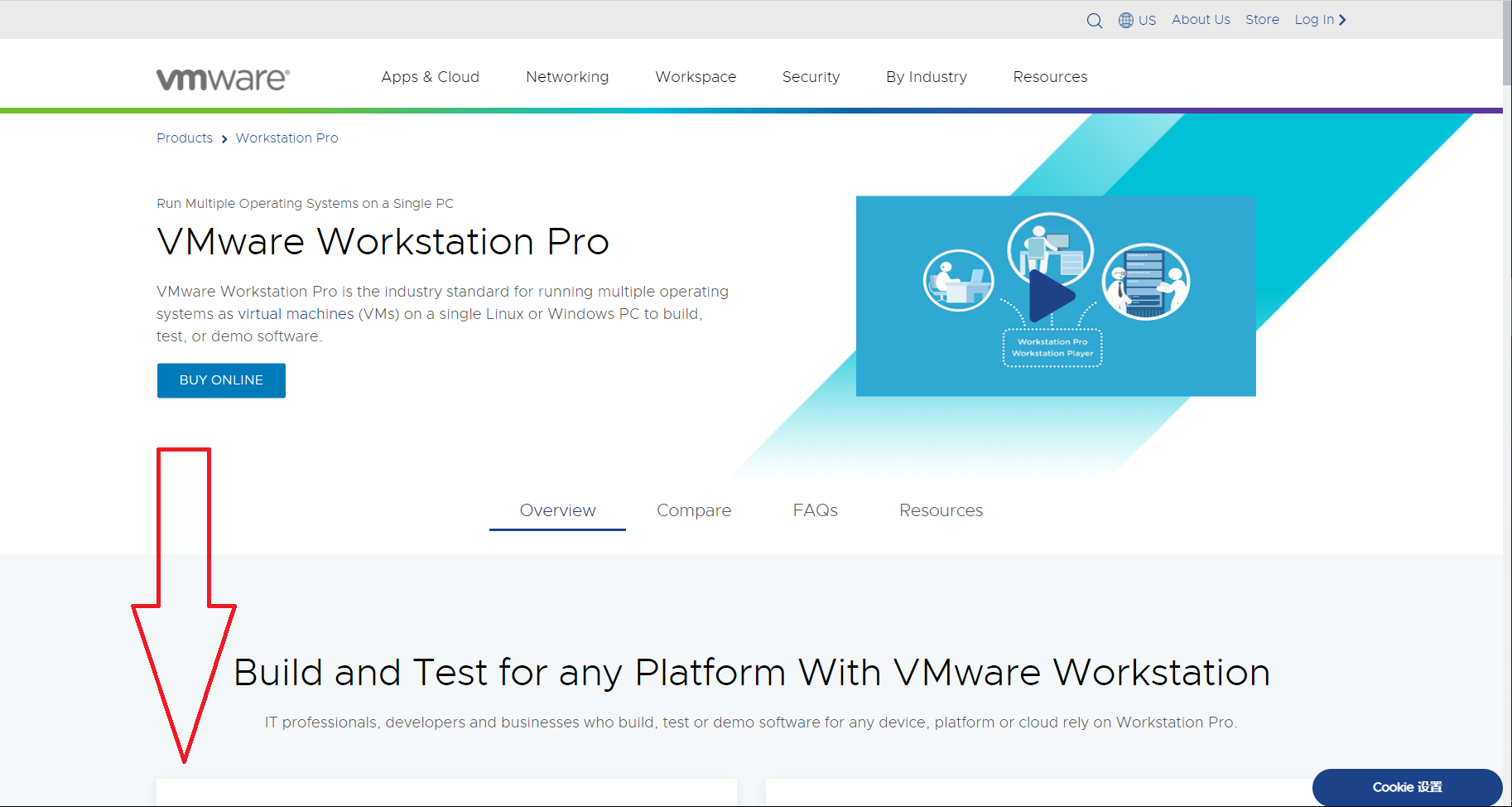Screen dimensions: 1512x807
Task: Open the Cookie settings button
Action: click(x=1407, y=787)
